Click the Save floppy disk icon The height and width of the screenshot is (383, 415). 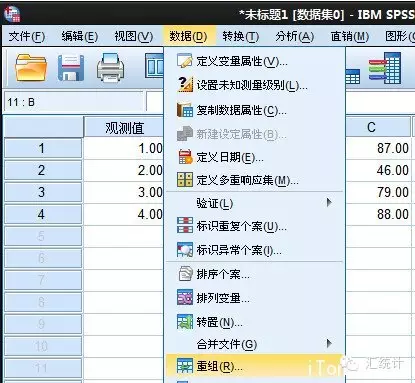tap(70, 68)
